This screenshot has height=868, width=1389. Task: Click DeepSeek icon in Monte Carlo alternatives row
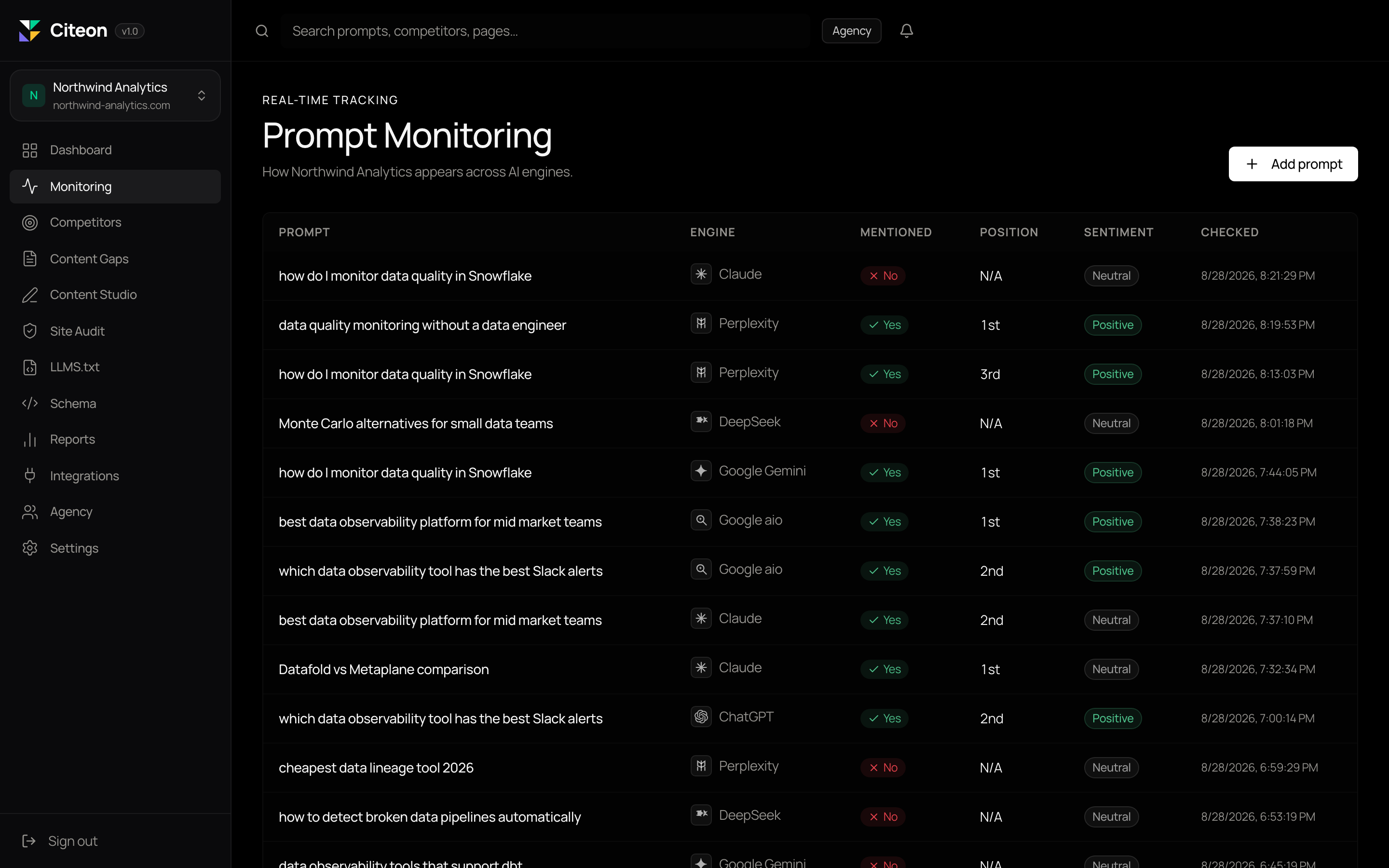[701, 422]
